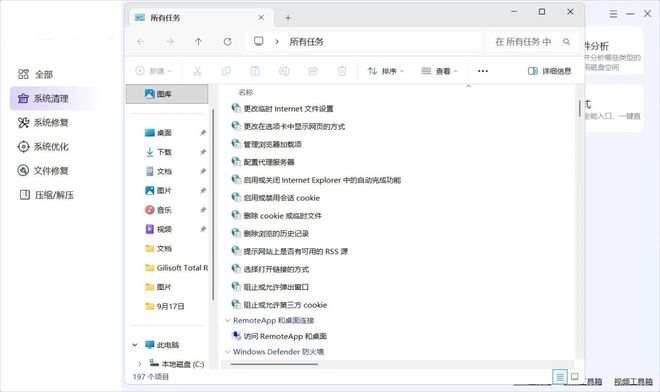Expand 本地磁盘 (C:) in navigation pane
This screenshot has height=392, width=660.
[x=140, y=364]
